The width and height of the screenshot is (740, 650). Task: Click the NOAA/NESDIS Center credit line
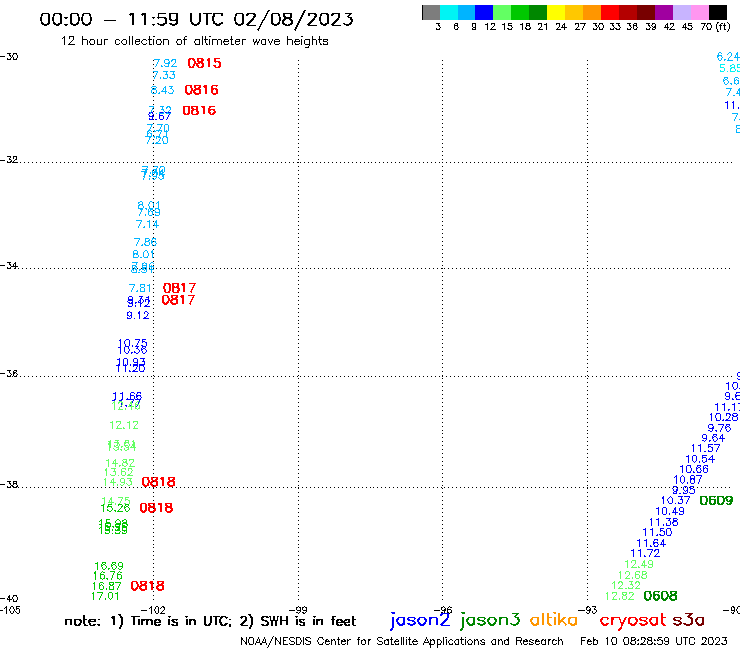coord(402,641)
